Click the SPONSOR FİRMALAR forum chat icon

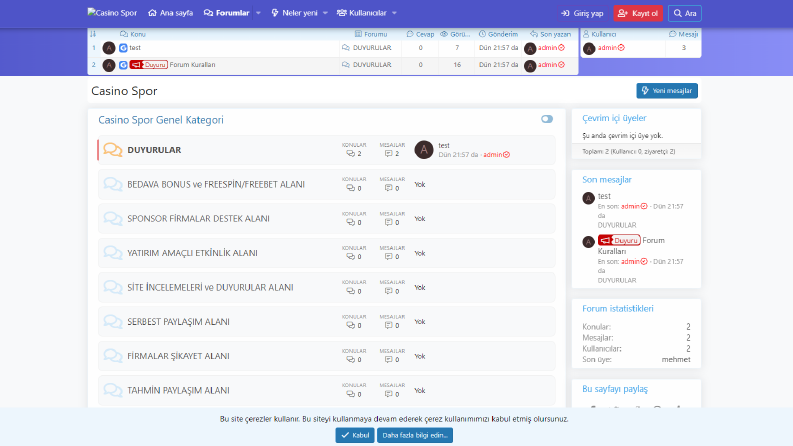pos(113,218)
